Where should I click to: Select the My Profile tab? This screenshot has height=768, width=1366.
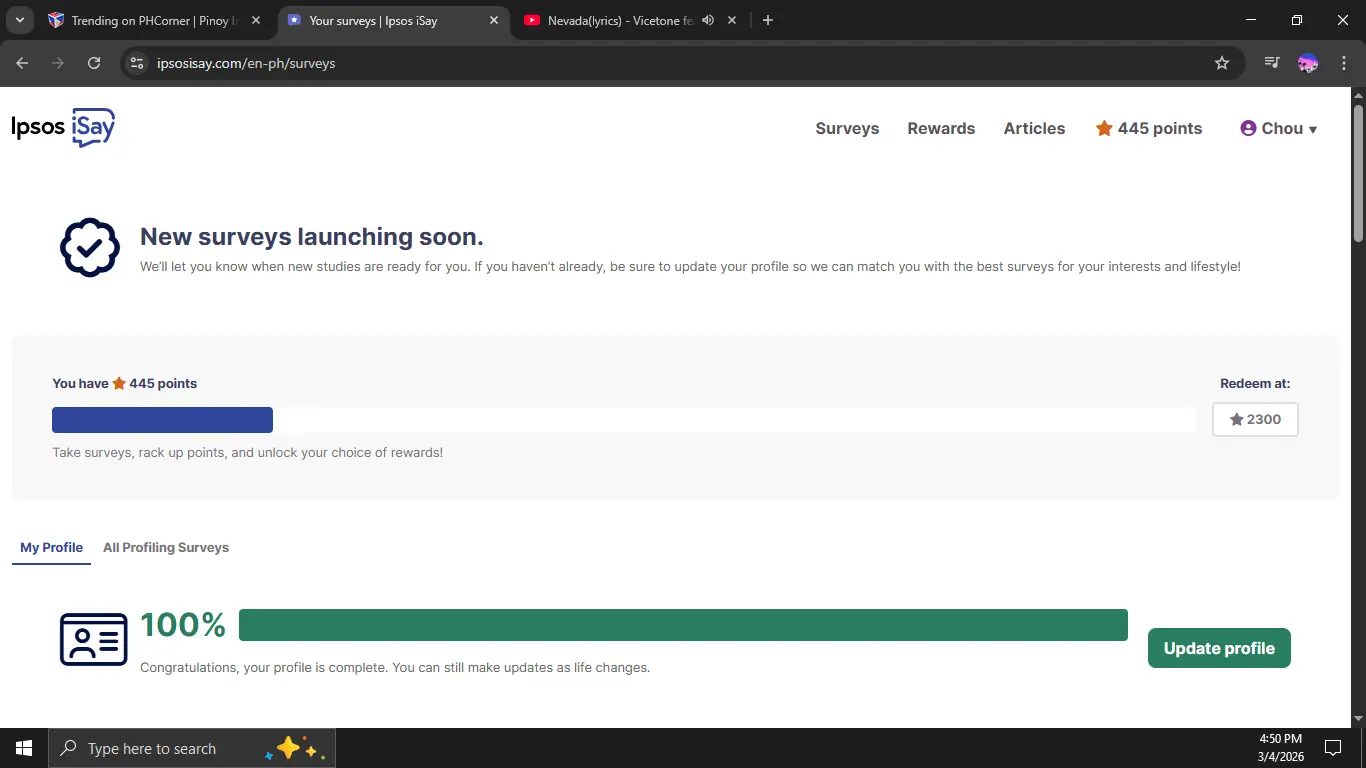(x=51, y=547)
